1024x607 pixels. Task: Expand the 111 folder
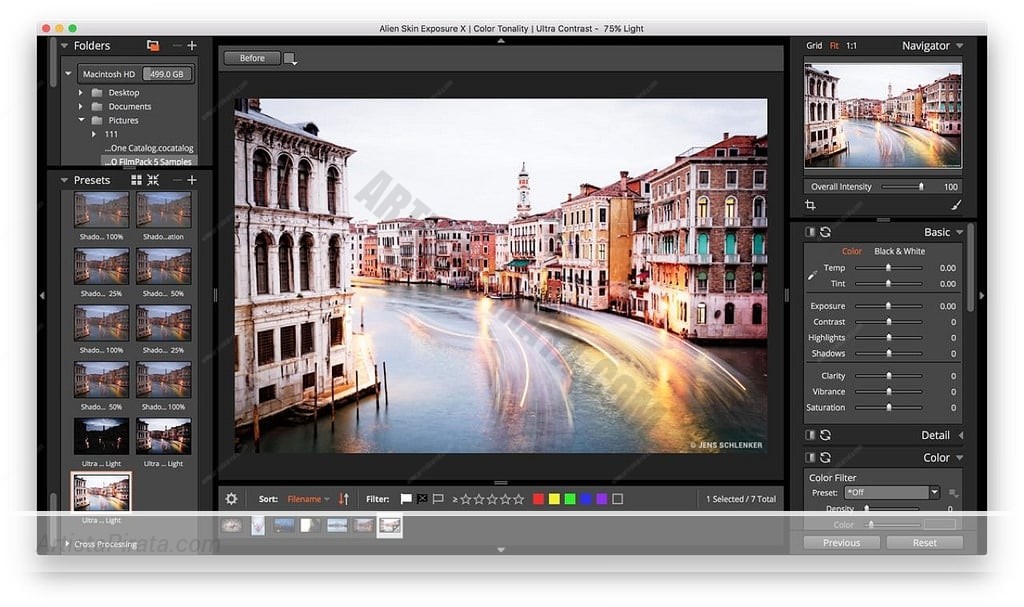pyautogui.click(x=93, y=134)
